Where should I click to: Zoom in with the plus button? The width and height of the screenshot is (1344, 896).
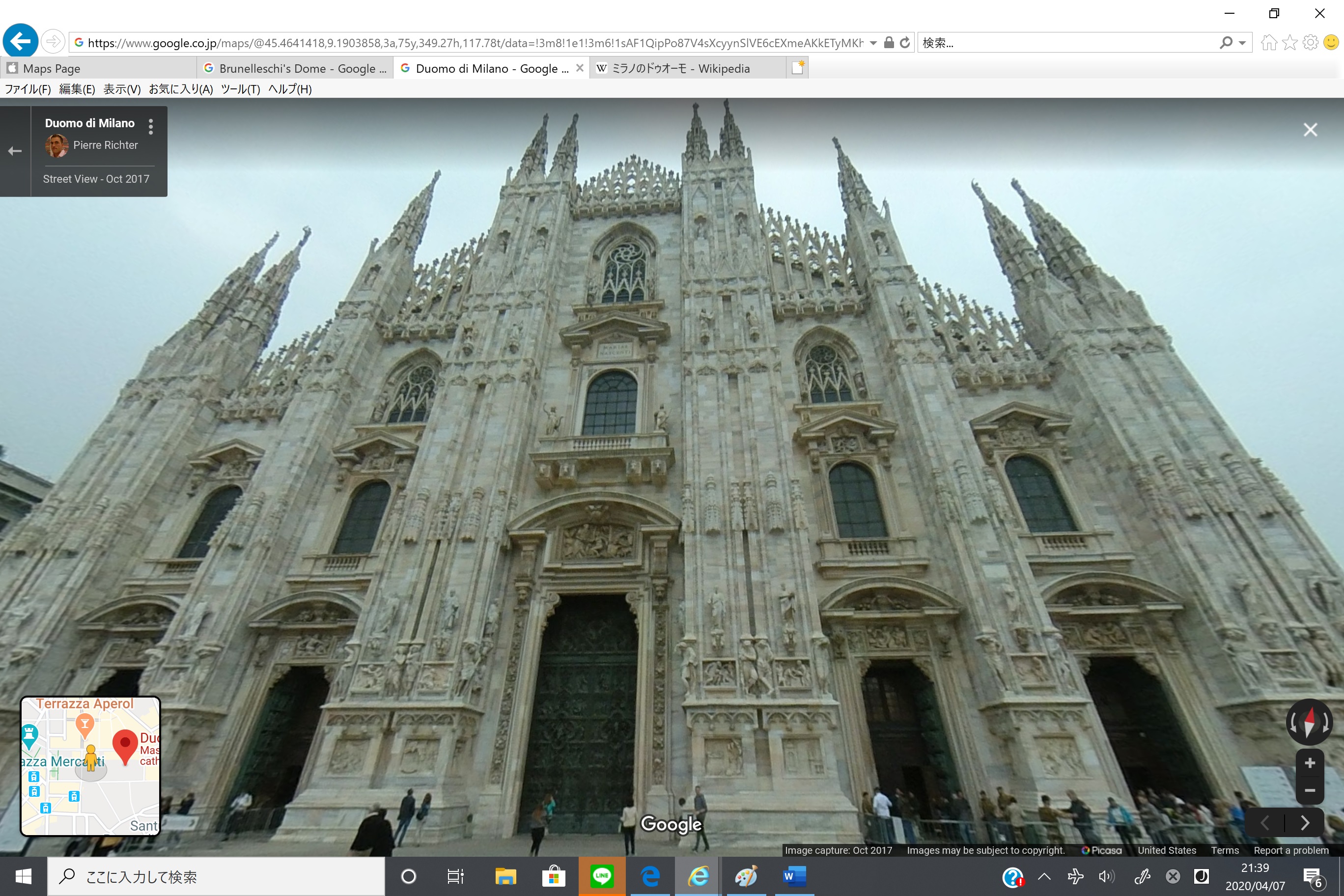pos(1310,763)
